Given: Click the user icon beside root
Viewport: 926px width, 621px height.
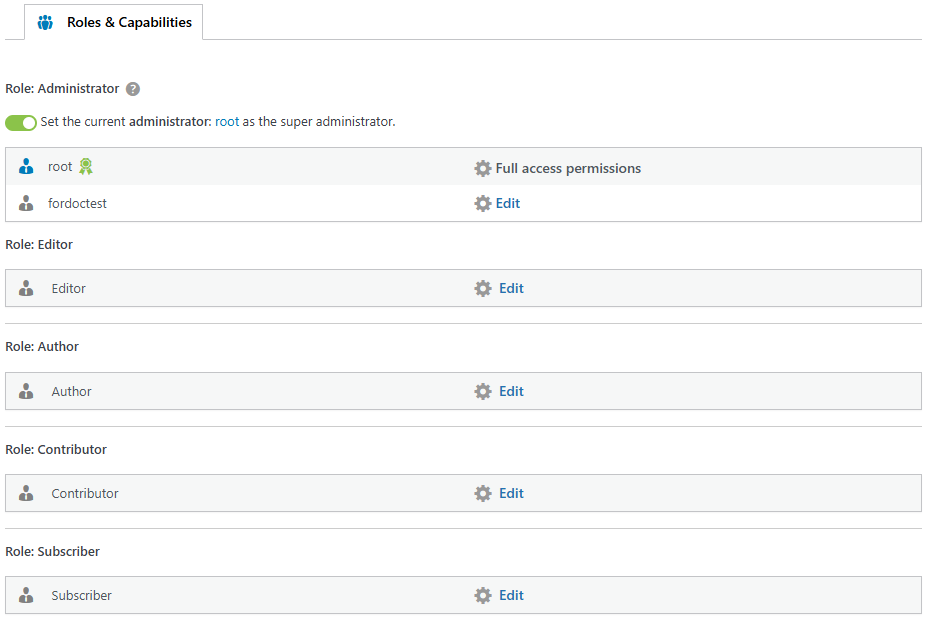Looking at the screenshot, I should 26,167.
